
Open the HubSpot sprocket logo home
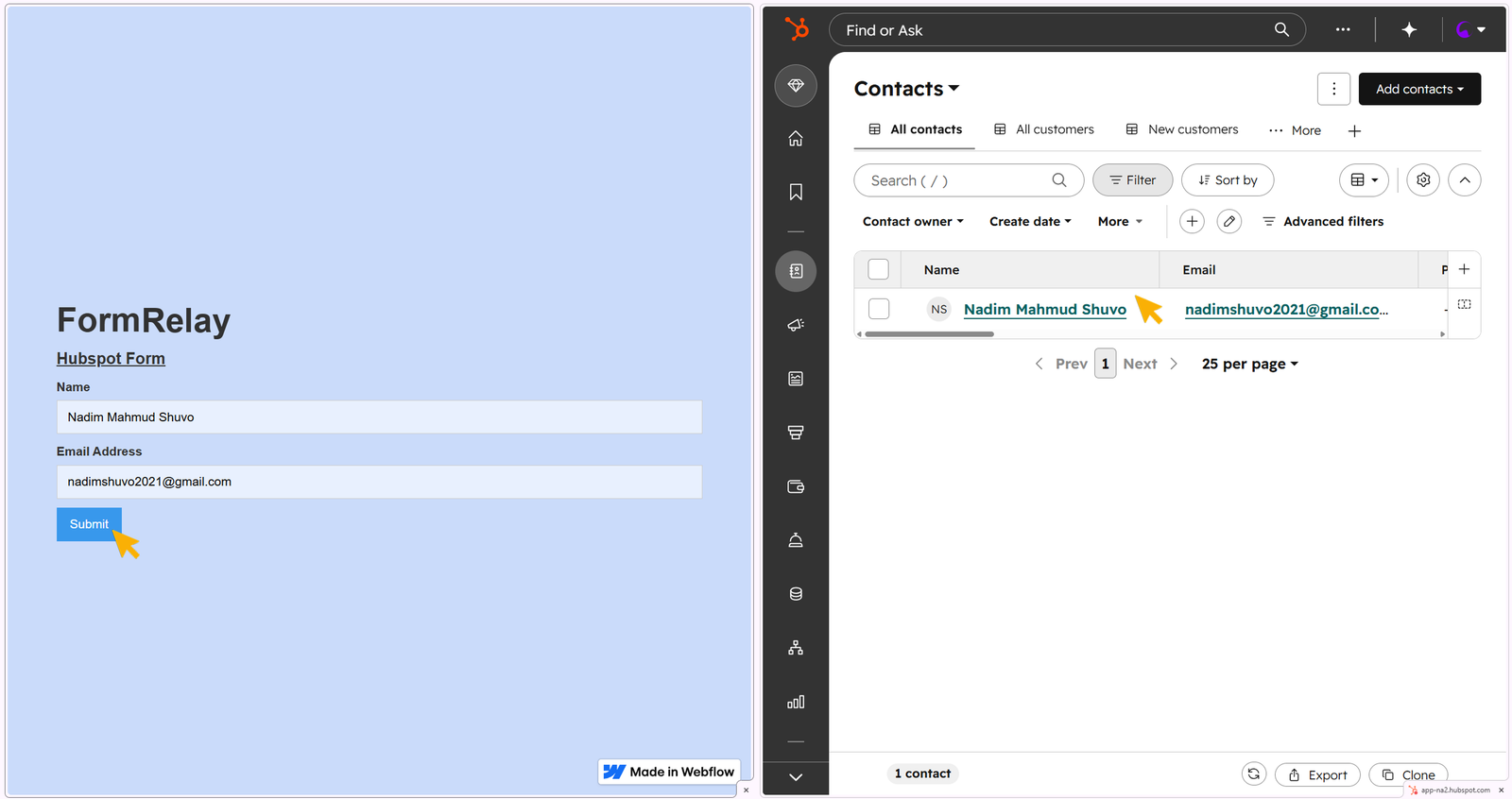tap(798, 29)
